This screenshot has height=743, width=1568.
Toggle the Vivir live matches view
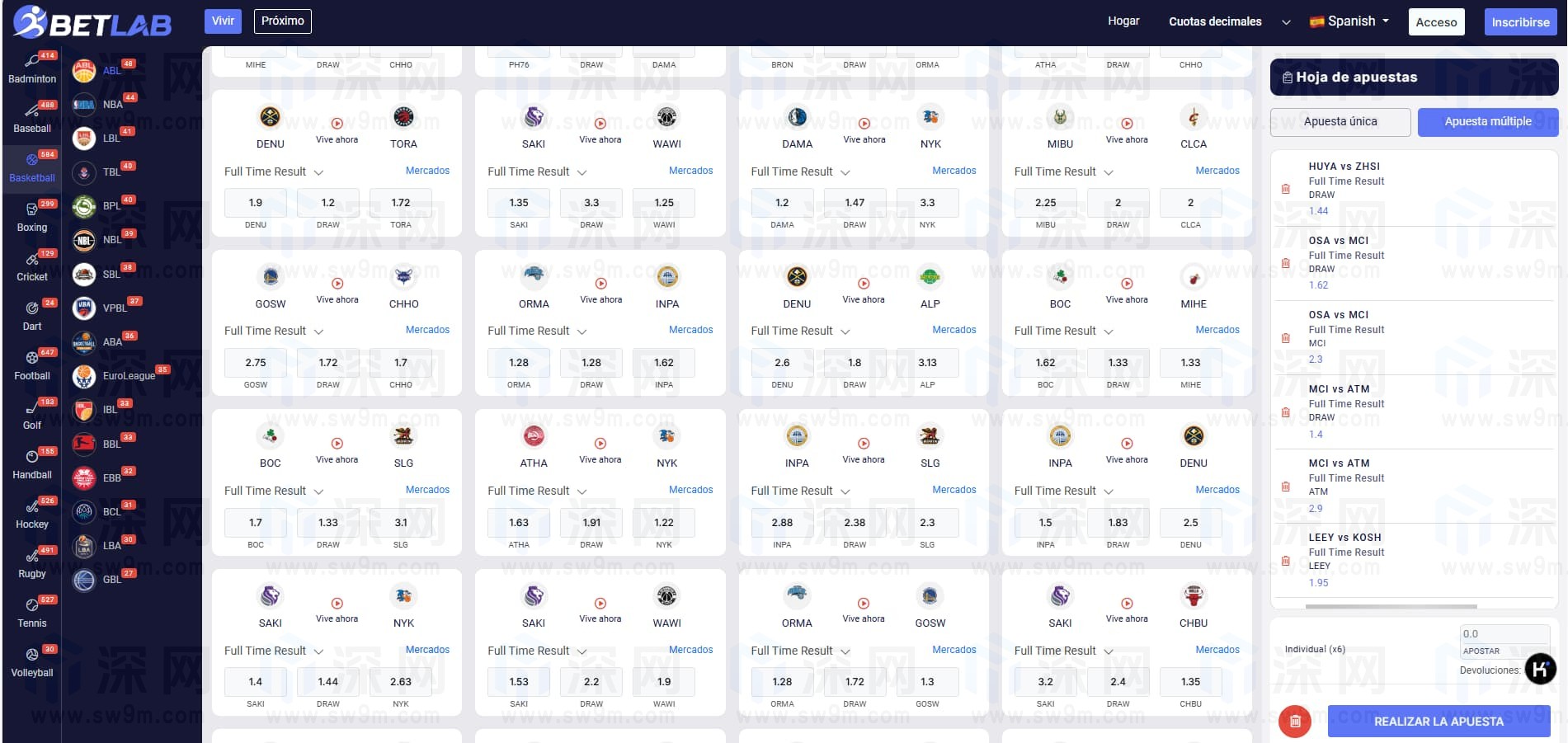point(223,21)
